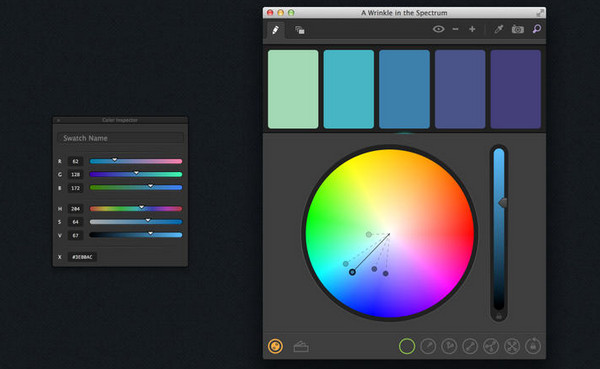600x369 pixels.
Task: Click the Swatch Name field
Action: pos(121,138)
